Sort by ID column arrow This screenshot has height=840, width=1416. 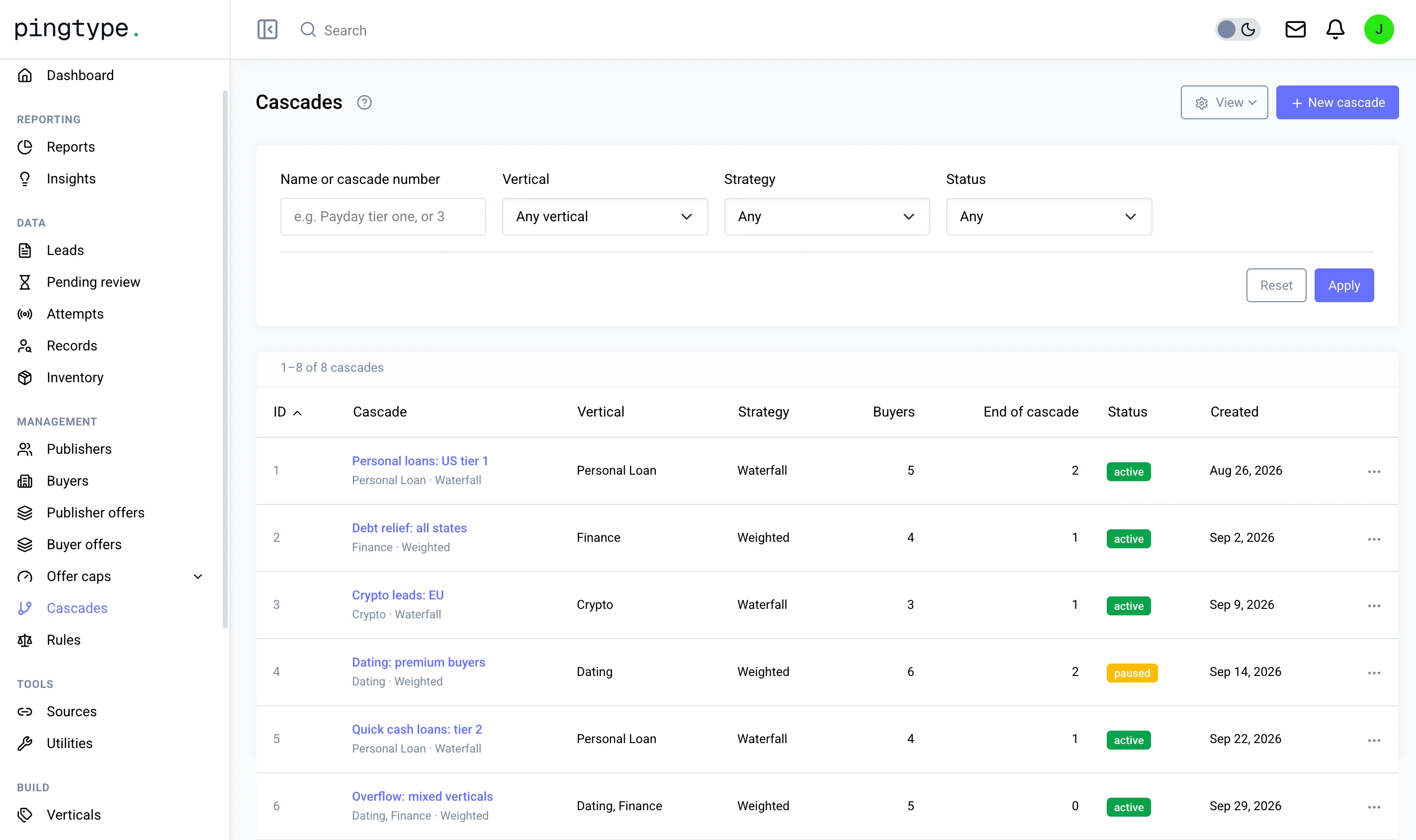(297, 413)
